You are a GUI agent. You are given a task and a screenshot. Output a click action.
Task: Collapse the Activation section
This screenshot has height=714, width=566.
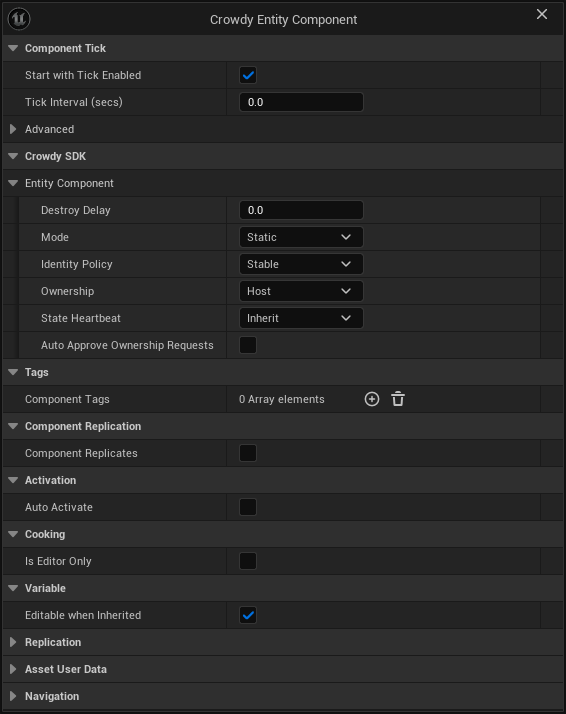click(x=13, y=480)
